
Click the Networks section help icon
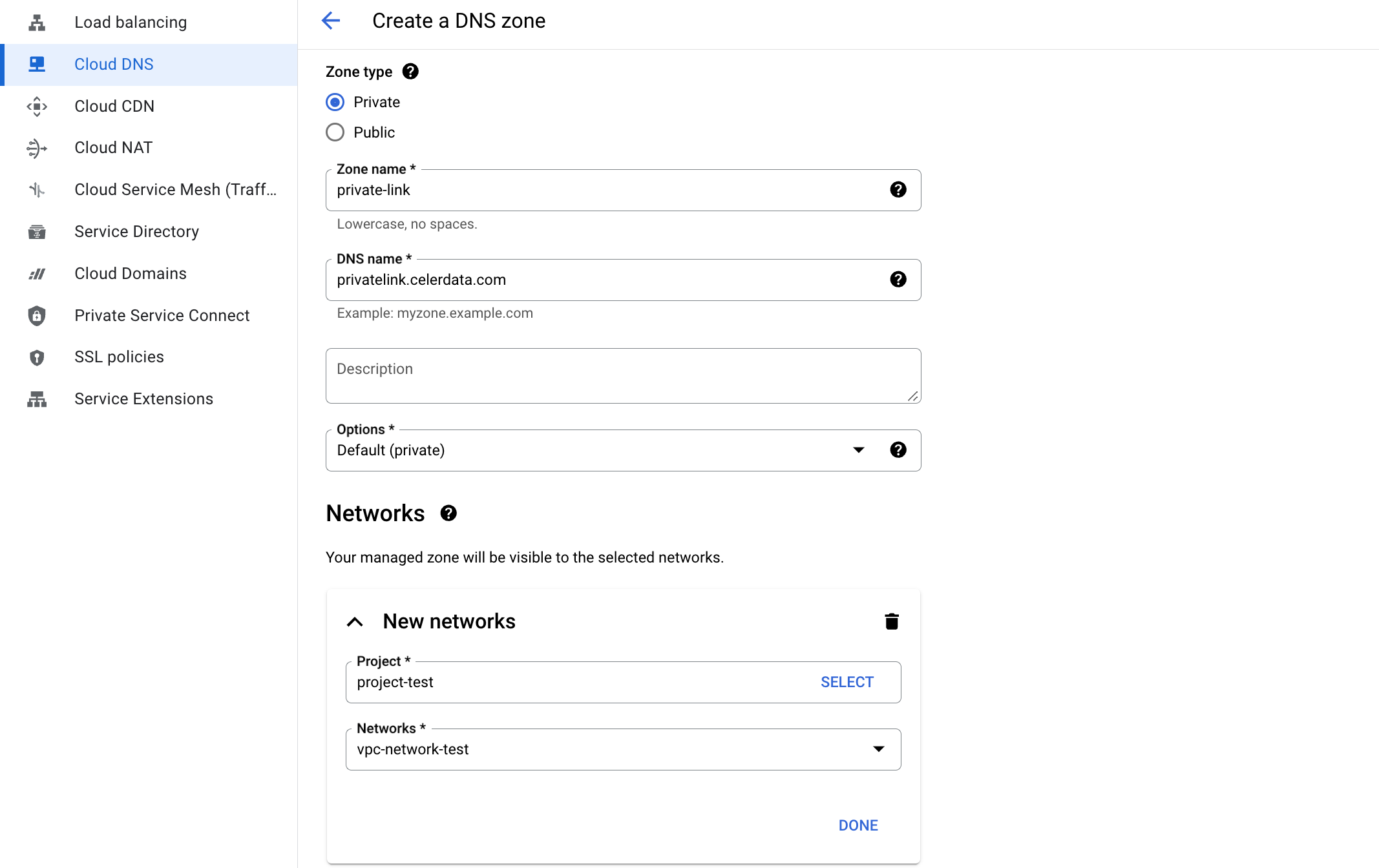point(448,513)
